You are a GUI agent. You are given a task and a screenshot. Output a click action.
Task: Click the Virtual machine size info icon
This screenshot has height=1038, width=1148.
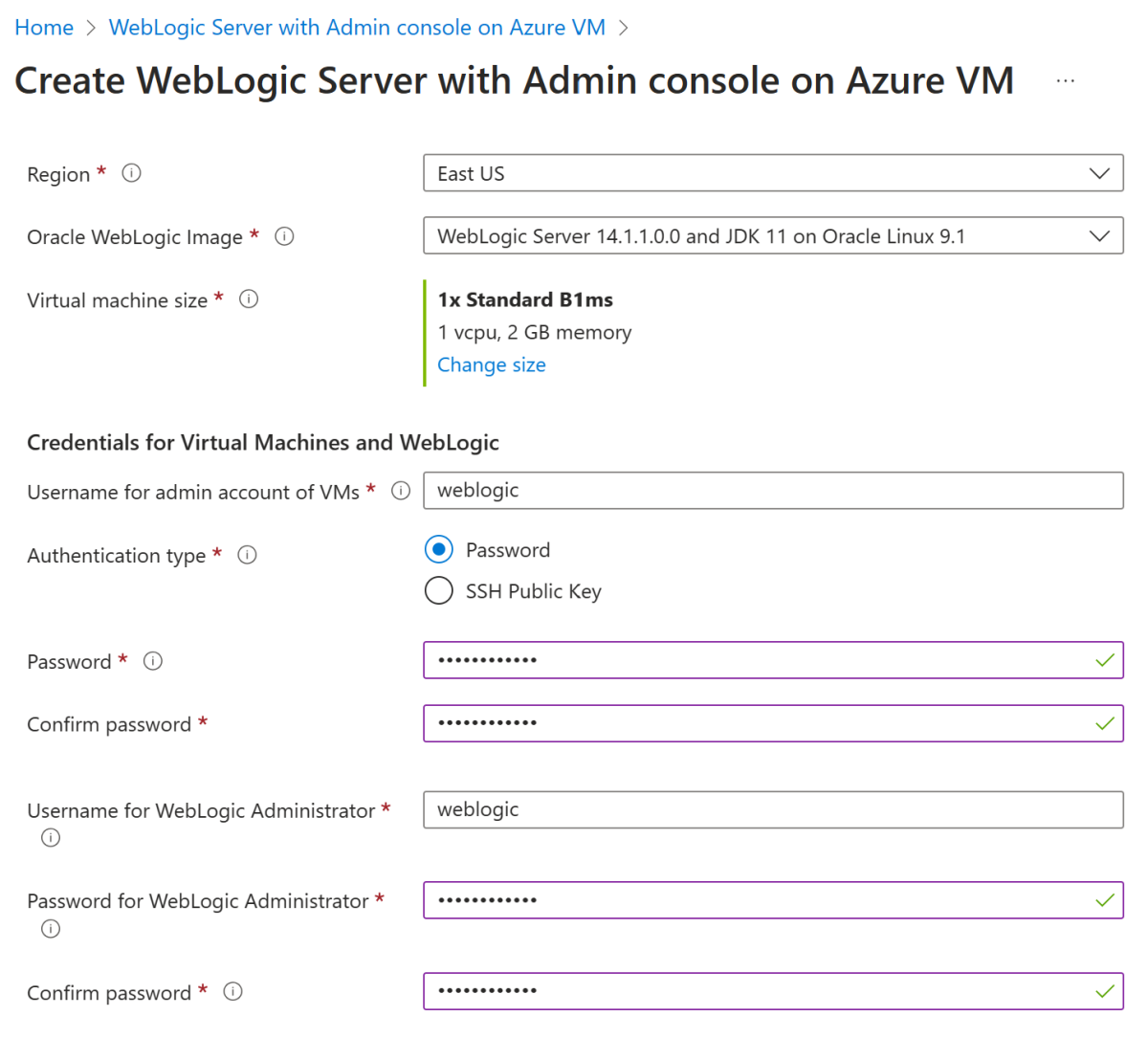pyautogui.click(x=248, y=298)
